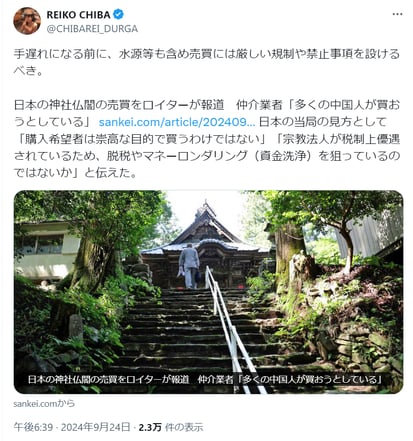Click the opening sentence starting 手遅れになる前に
This screenshot has height=441, width=413.
(207, 62)
